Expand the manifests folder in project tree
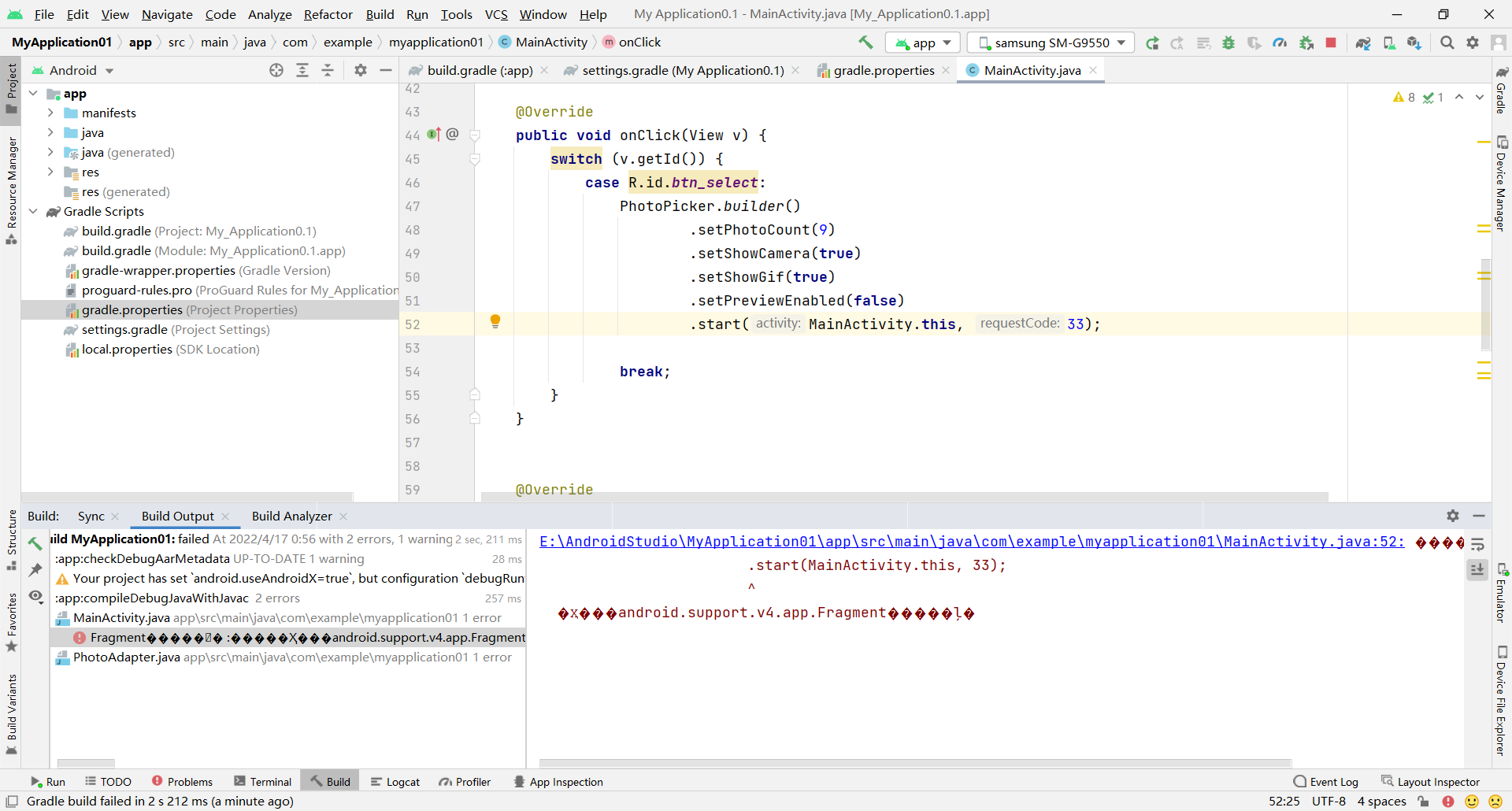Screen dimensions: 1512x811 (x=50, y=113)
